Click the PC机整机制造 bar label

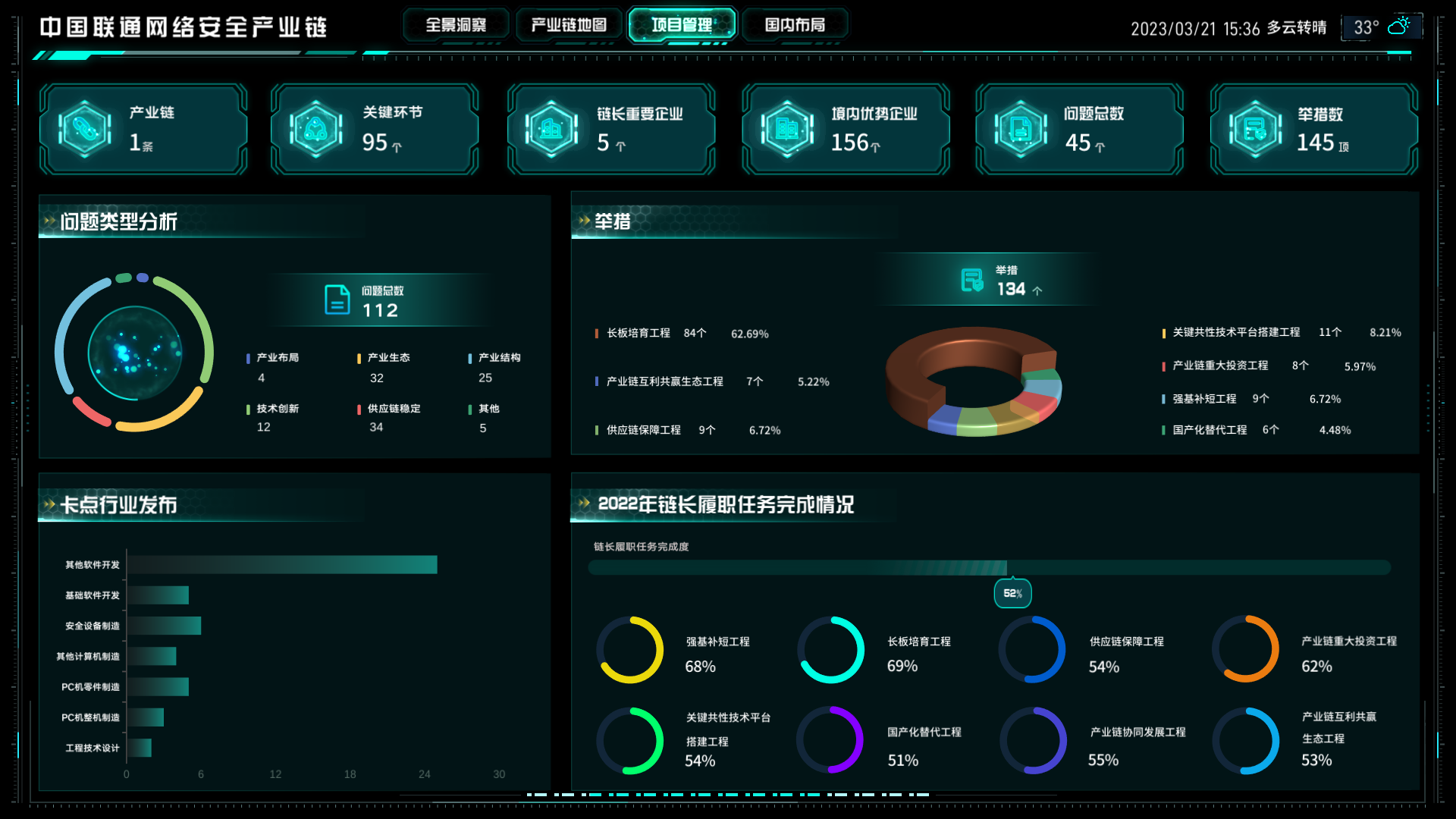coord(90,717)
